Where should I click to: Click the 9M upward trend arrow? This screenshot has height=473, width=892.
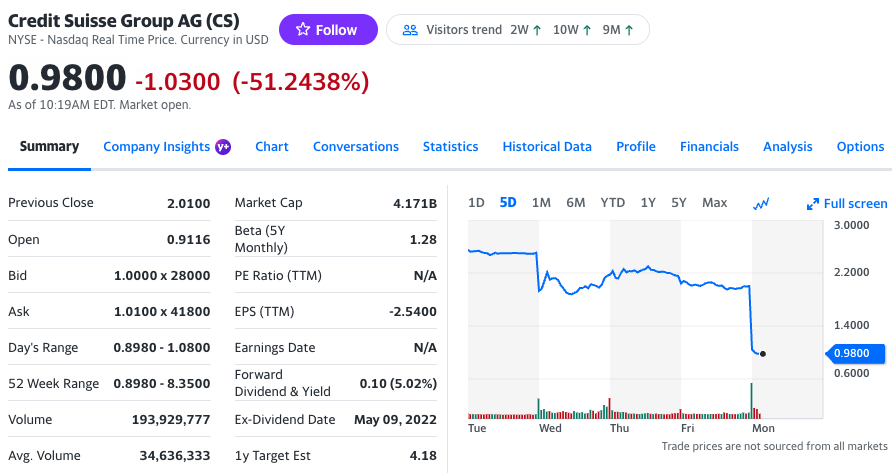[x=629, y=30]
